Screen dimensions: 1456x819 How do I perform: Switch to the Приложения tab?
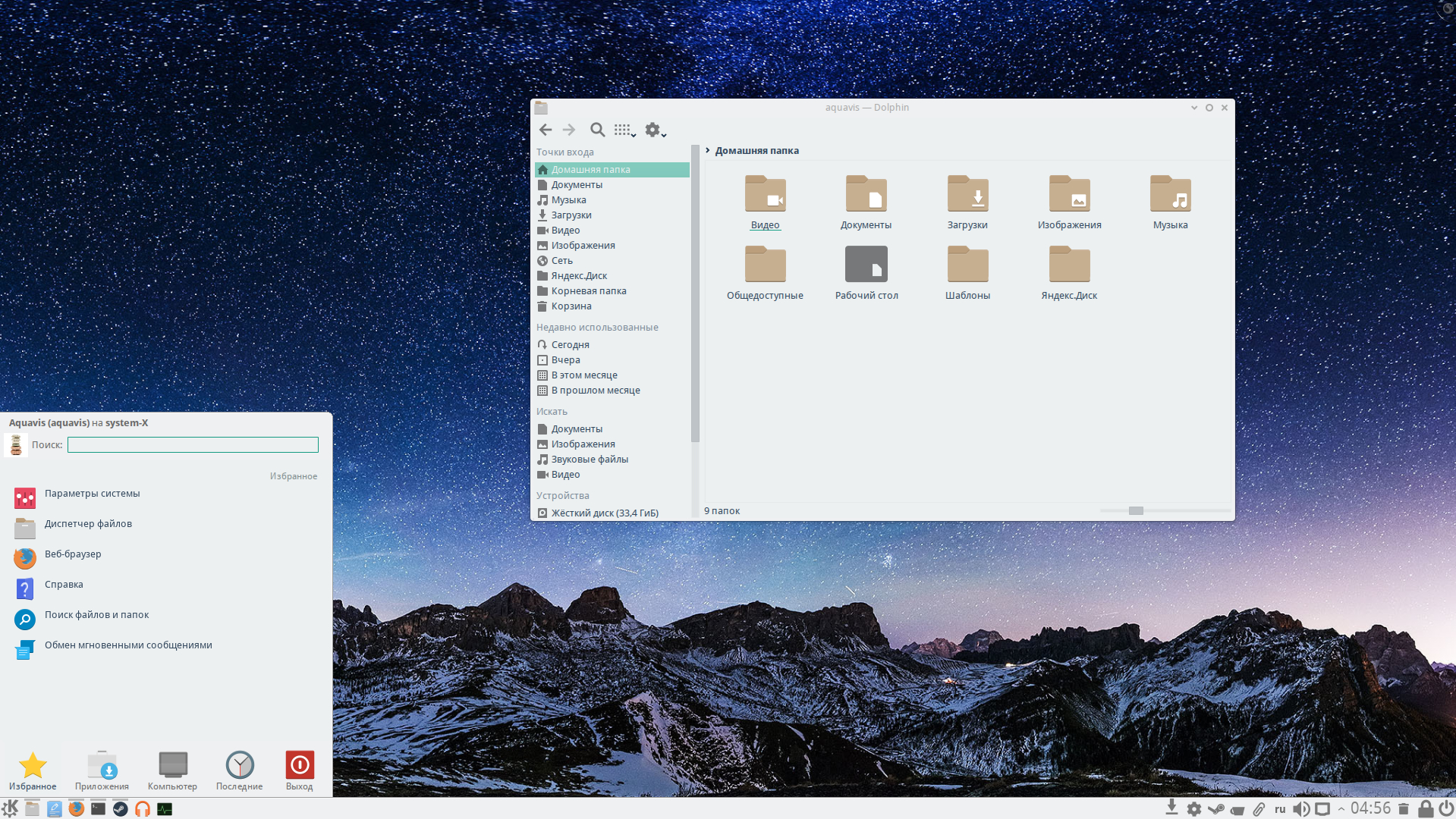click(102, 770)
